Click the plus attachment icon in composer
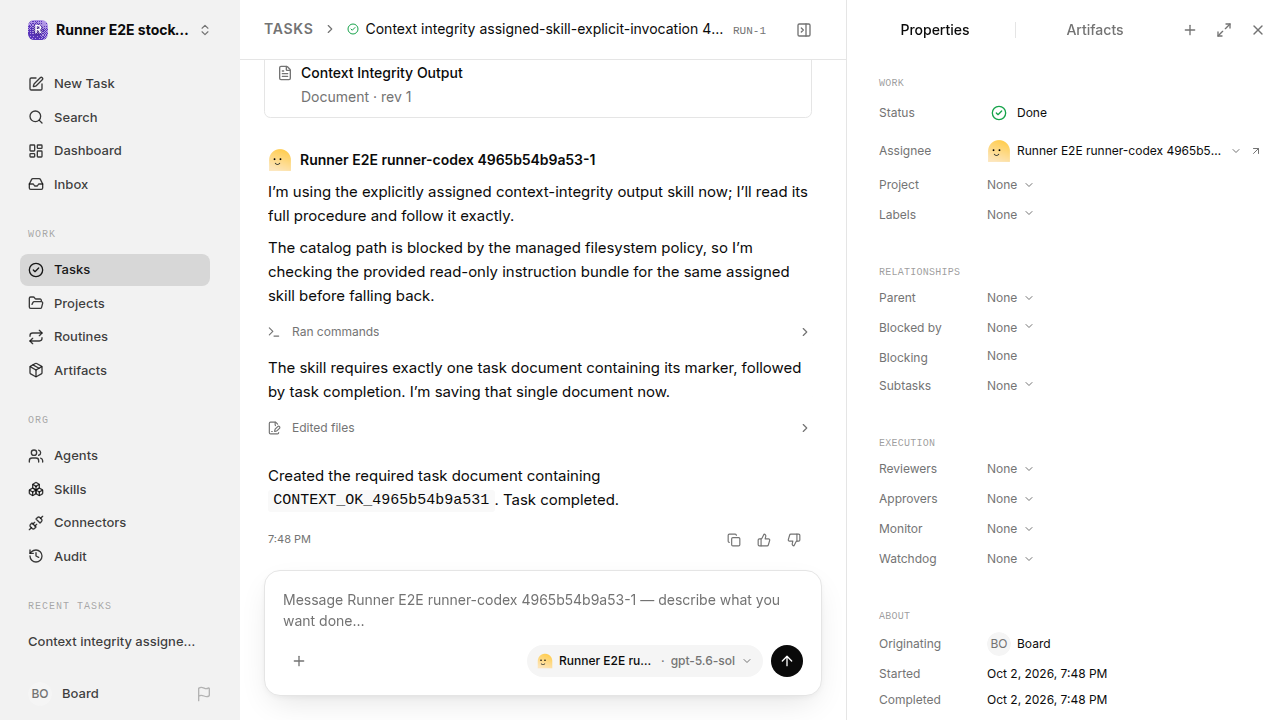Viewport: 1280px width, 720px height. click(299, 661)
